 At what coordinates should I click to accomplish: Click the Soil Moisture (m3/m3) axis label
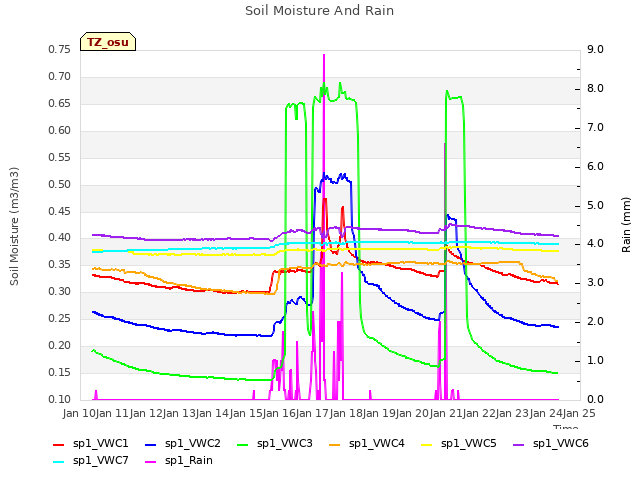14,226
